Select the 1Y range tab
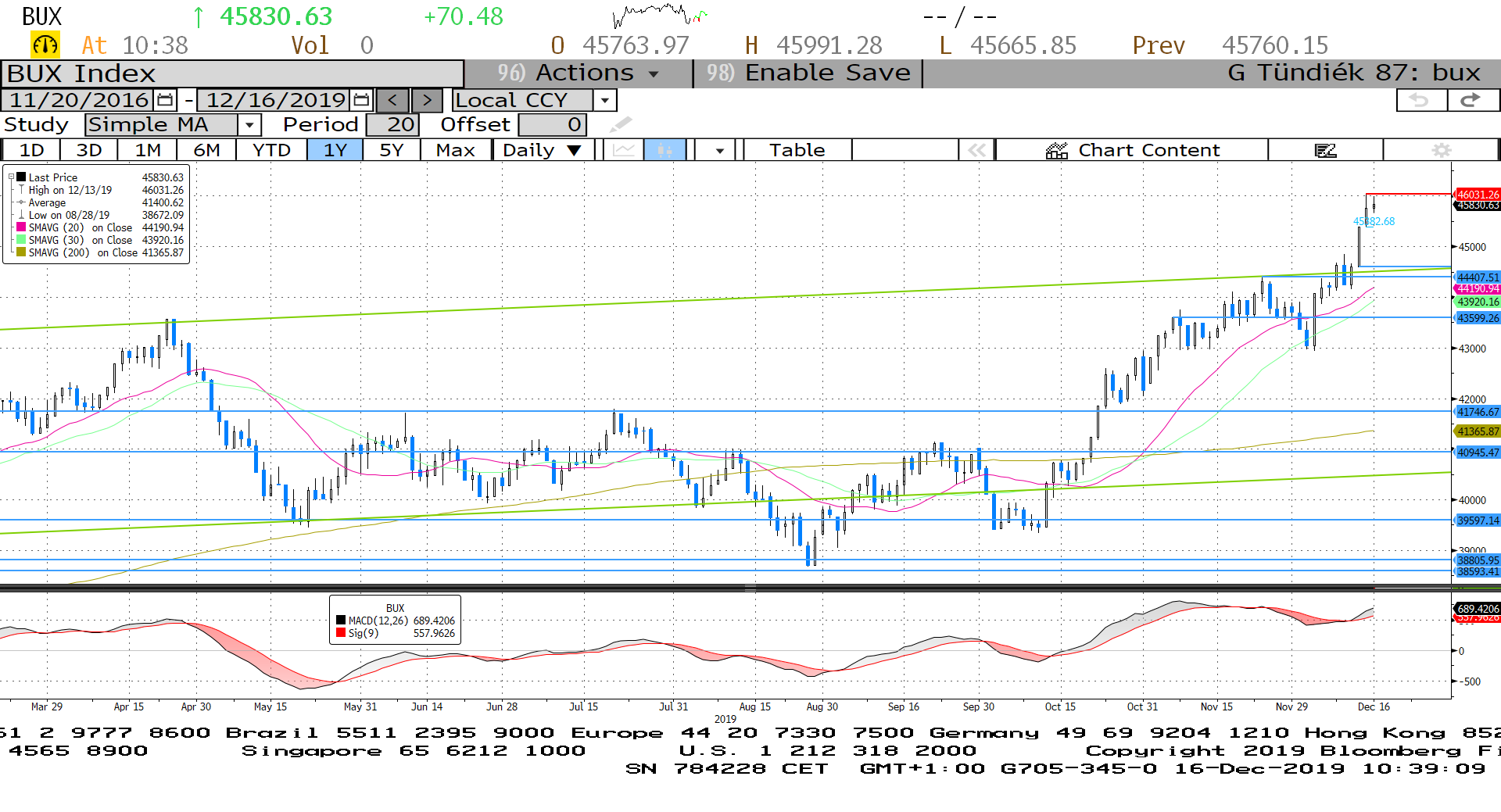 pos(335,150)
